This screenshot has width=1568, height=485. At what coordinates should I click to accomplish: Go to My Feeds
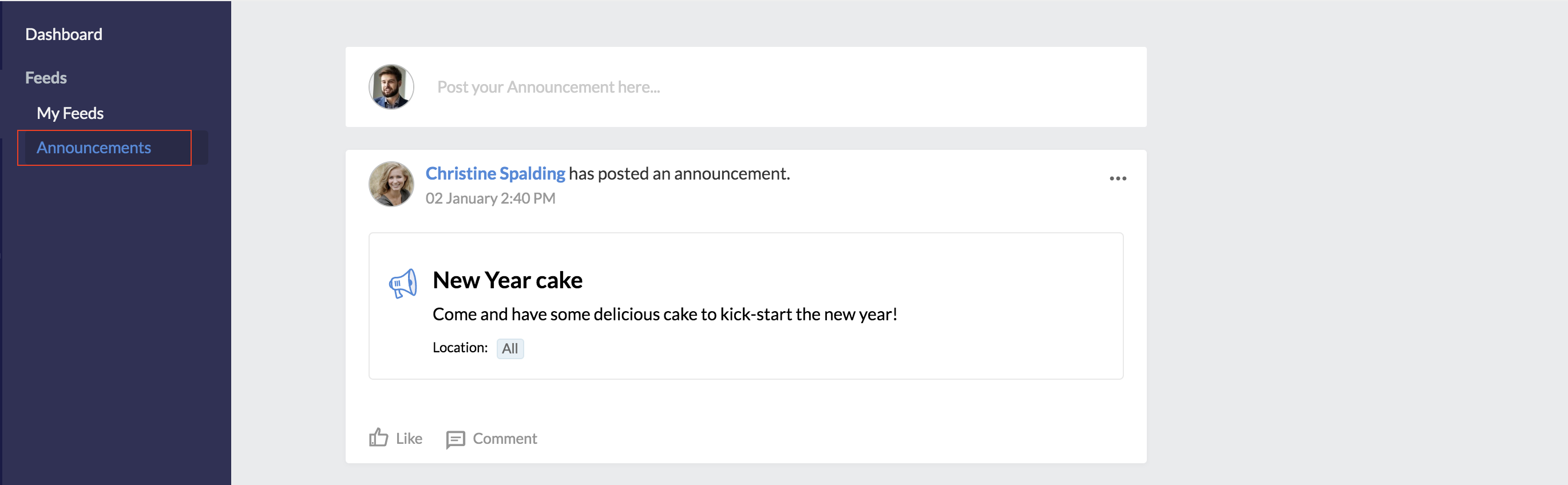(x=70, y=113)
